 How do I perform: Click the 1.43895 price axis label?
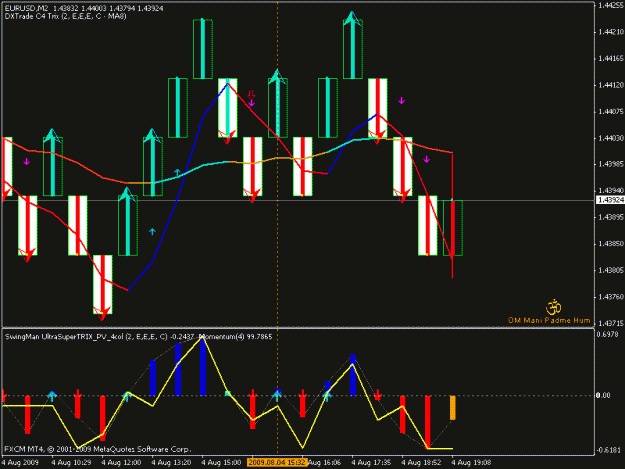click(611, 217)
